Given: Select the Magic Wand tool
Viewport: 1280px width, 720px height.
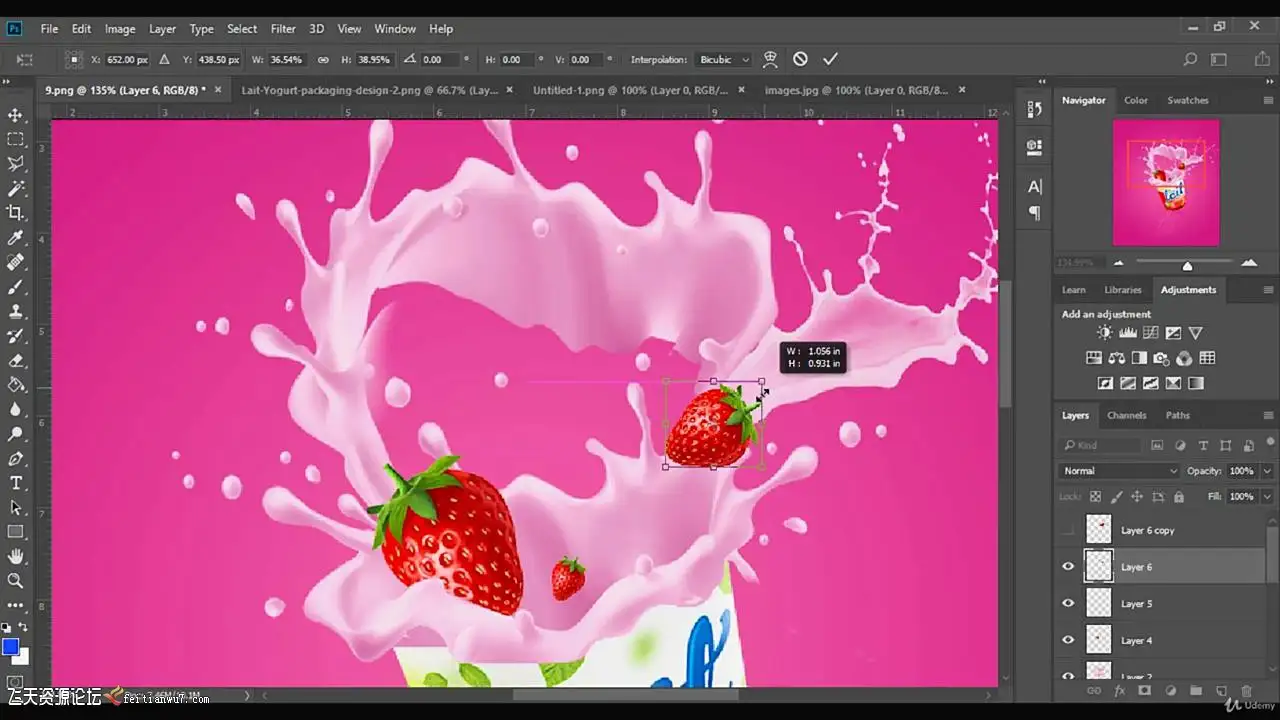Looking at the screenshot, I should (16, 188).
